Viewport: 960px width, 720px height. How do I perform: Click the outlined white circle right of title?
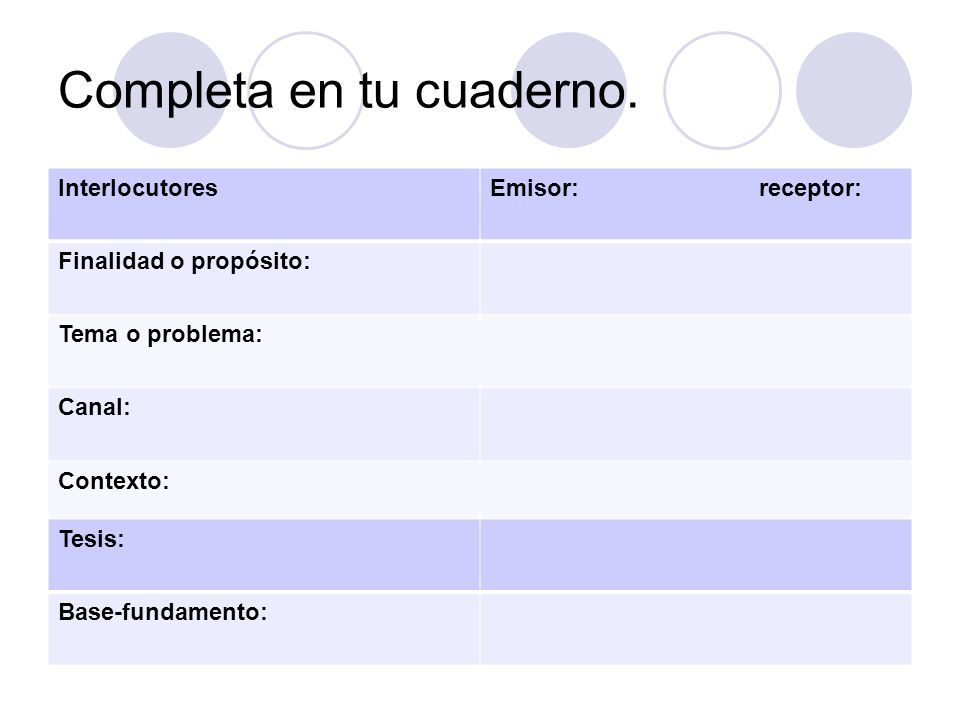722,90
